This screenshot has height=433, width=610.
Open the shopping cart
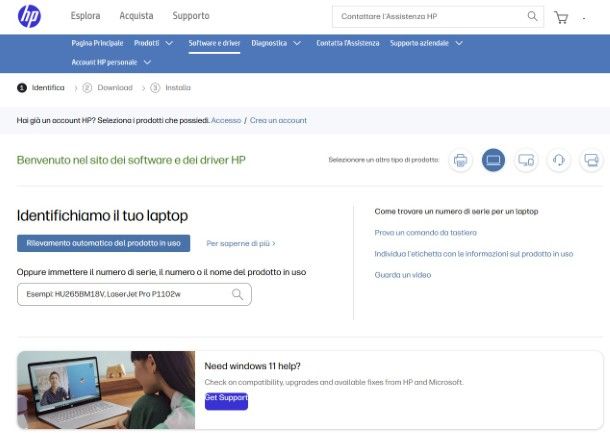tap(561, 17)
